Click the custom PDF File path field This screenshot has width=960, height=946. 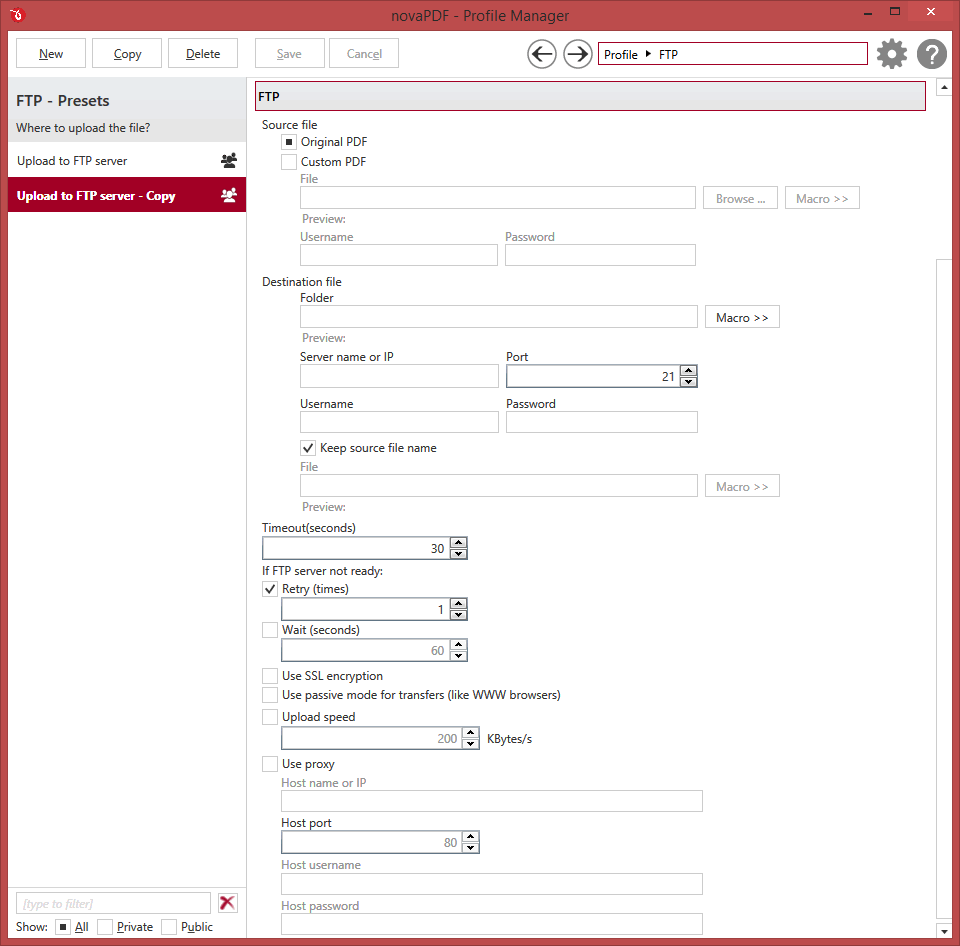498,198
